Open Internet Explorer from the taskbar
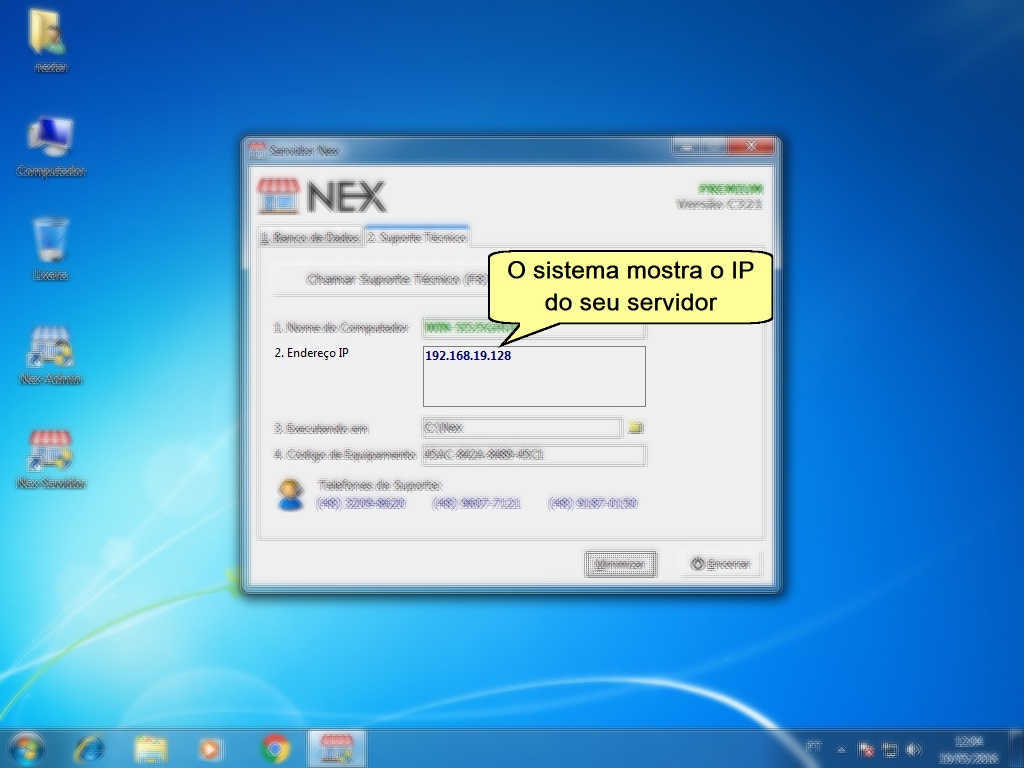This screenshot has width=1024, height=768. 90,748
